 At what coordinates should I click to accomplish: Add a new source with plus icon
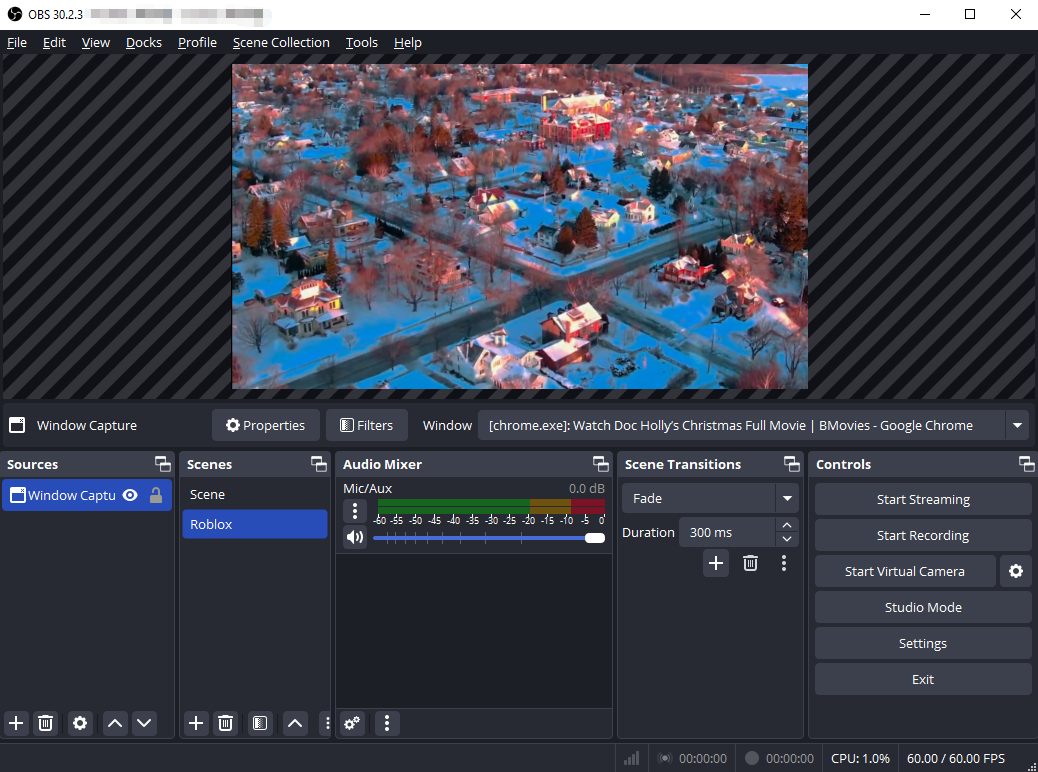point(16,723)
